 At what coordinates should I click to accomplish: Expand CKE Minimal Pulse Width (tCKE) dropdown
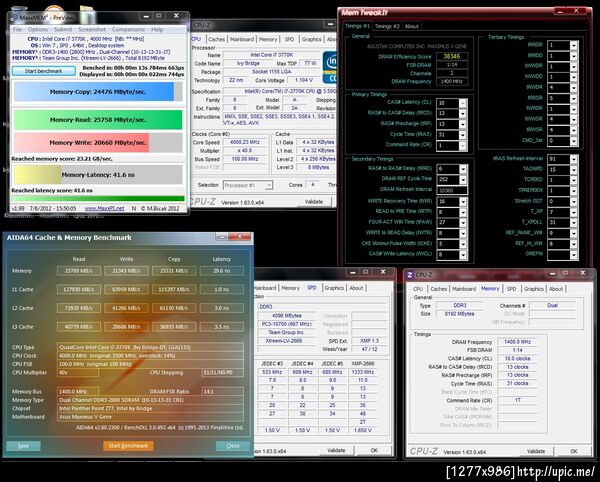tap(463, 244)
